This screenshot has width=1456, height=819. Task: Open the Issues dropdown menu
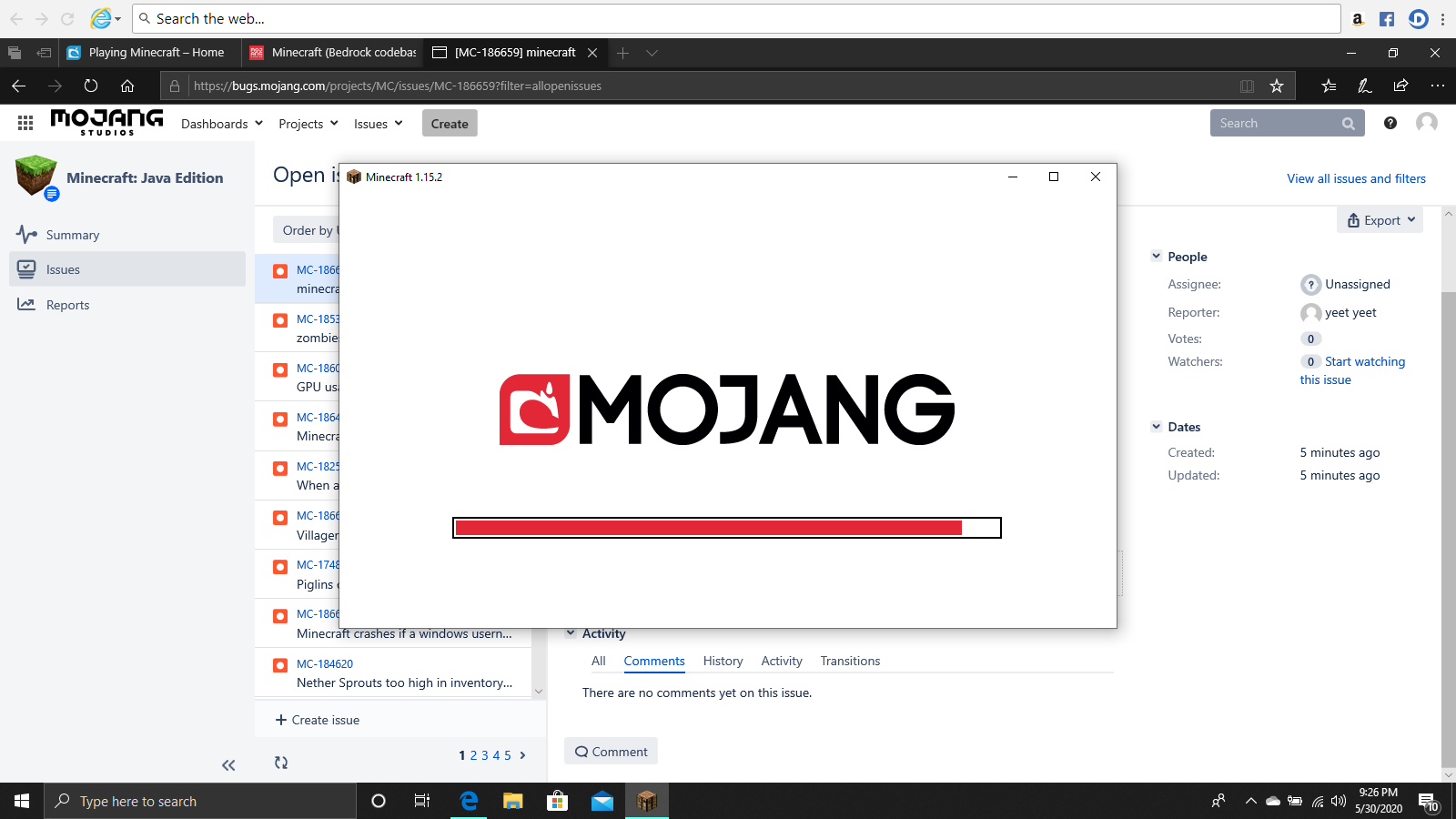pos(379,124)
